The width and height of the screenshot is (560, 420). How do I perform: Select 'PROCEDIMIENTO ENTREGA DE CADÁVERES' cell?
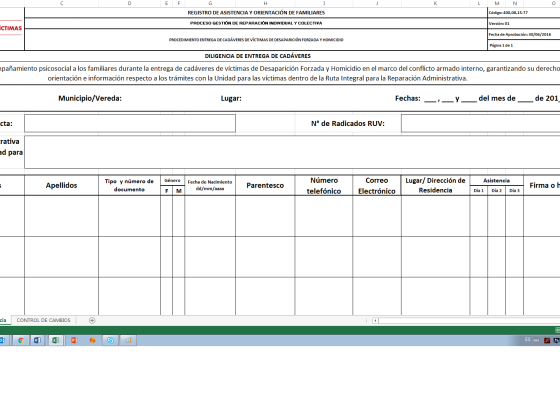256,40
